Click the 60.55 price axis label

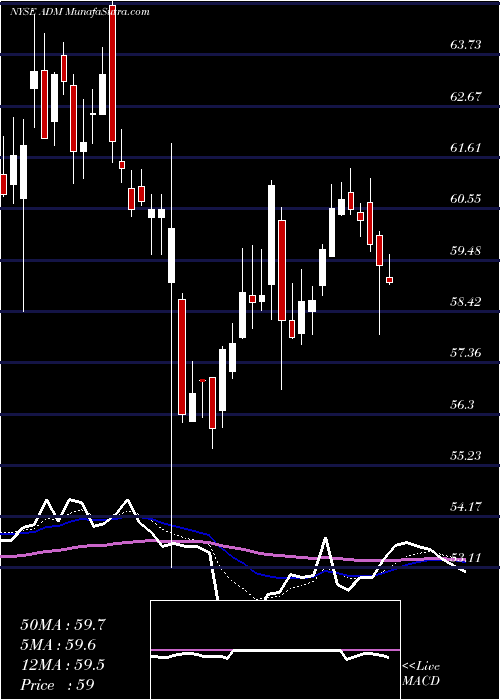466,199
